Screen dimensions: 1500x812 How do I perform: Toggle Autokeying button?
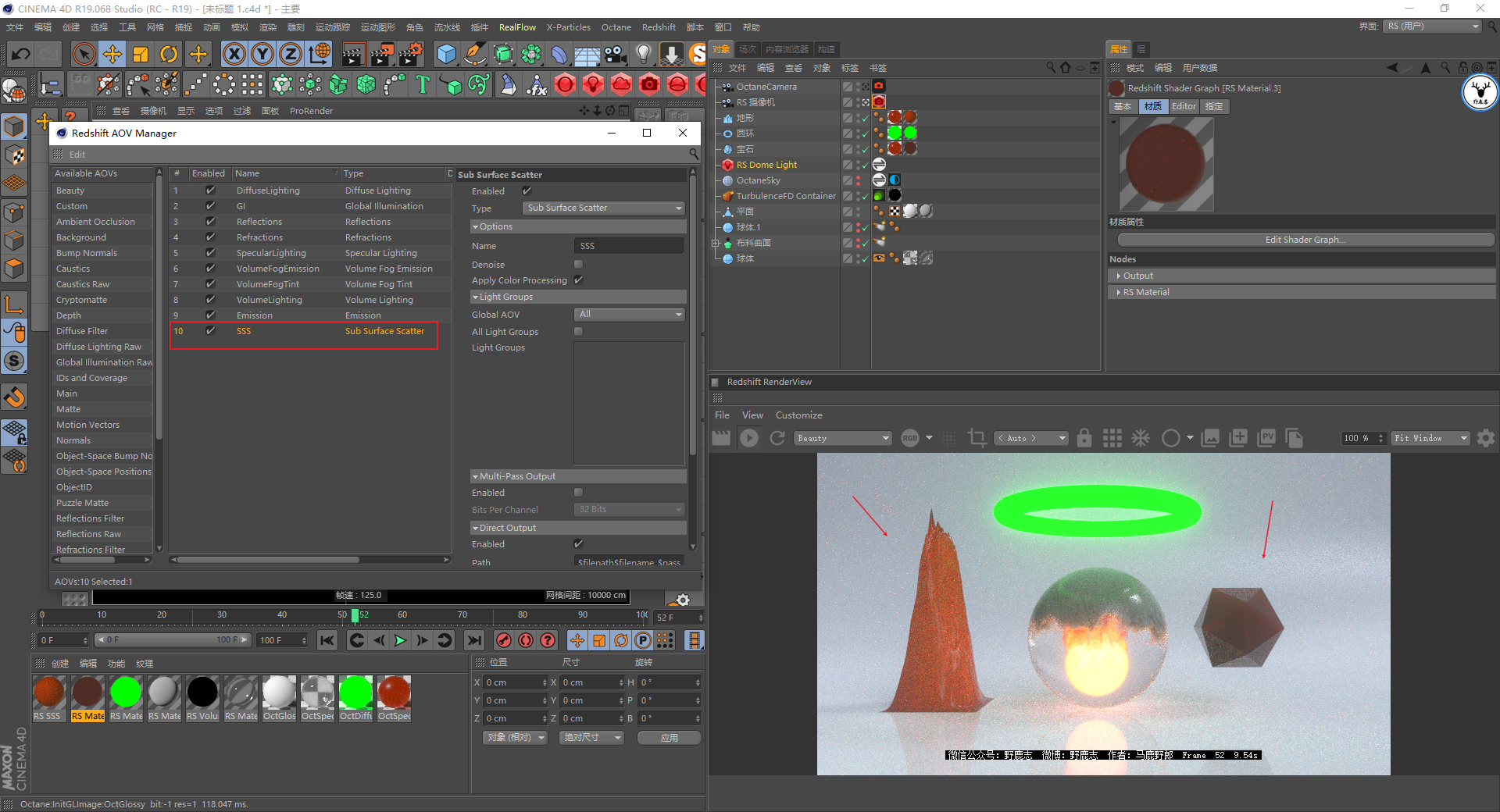click(526, 640)
